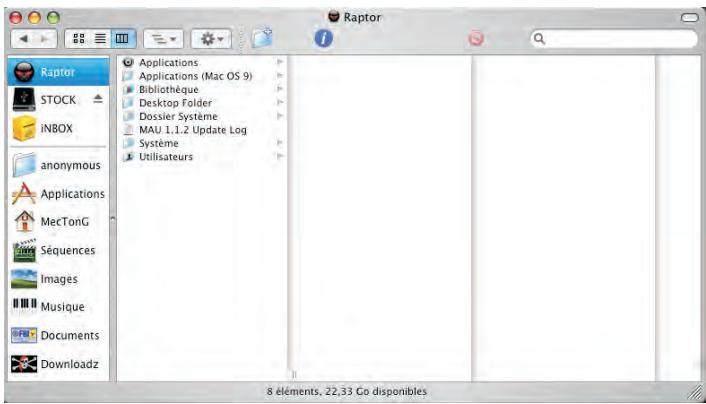Switch to column view
Viewport: 706px width, 404px height.
(x=122, y=39)
